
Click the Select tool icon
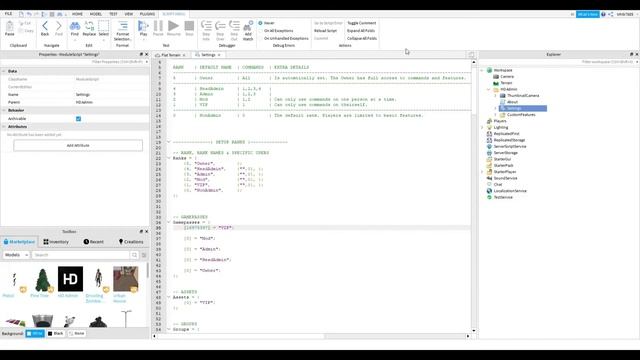point(104,27)
